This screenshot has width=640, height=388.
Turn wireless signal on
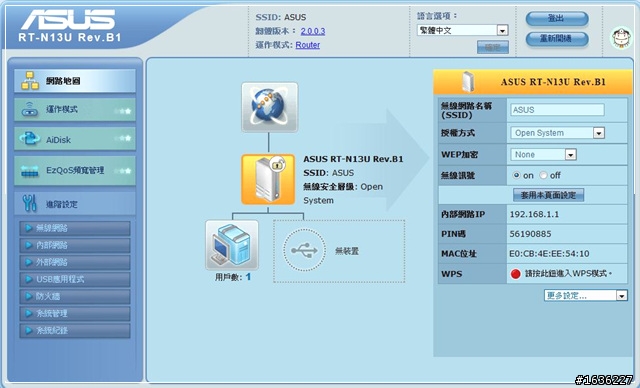[x=516, y=175]
